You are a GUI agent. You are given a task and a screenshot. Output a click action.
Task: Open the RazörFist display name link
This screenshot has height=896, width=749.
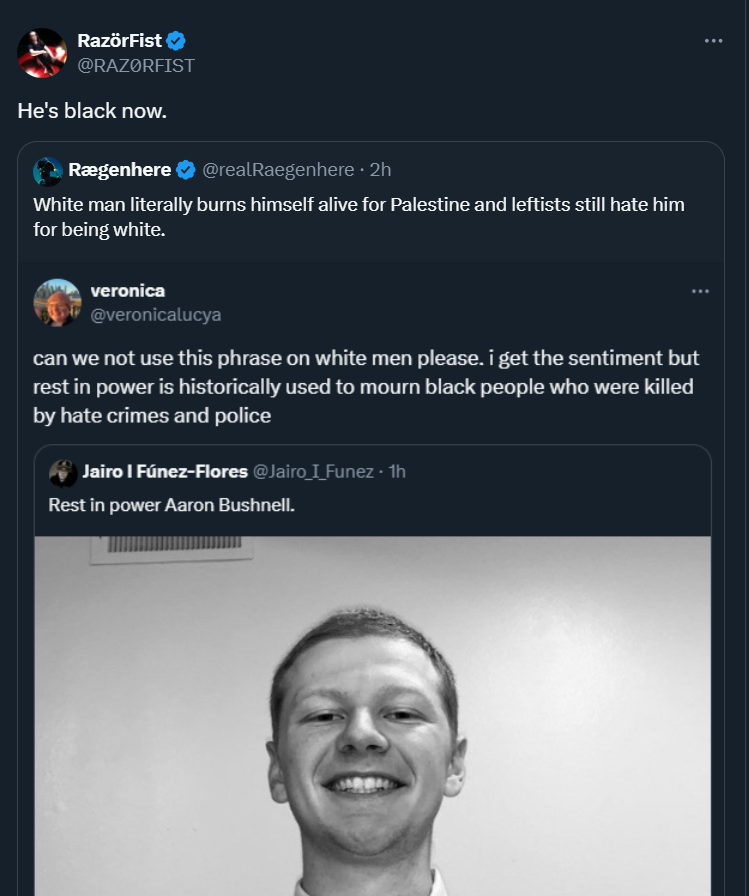(x=121, y=41)
